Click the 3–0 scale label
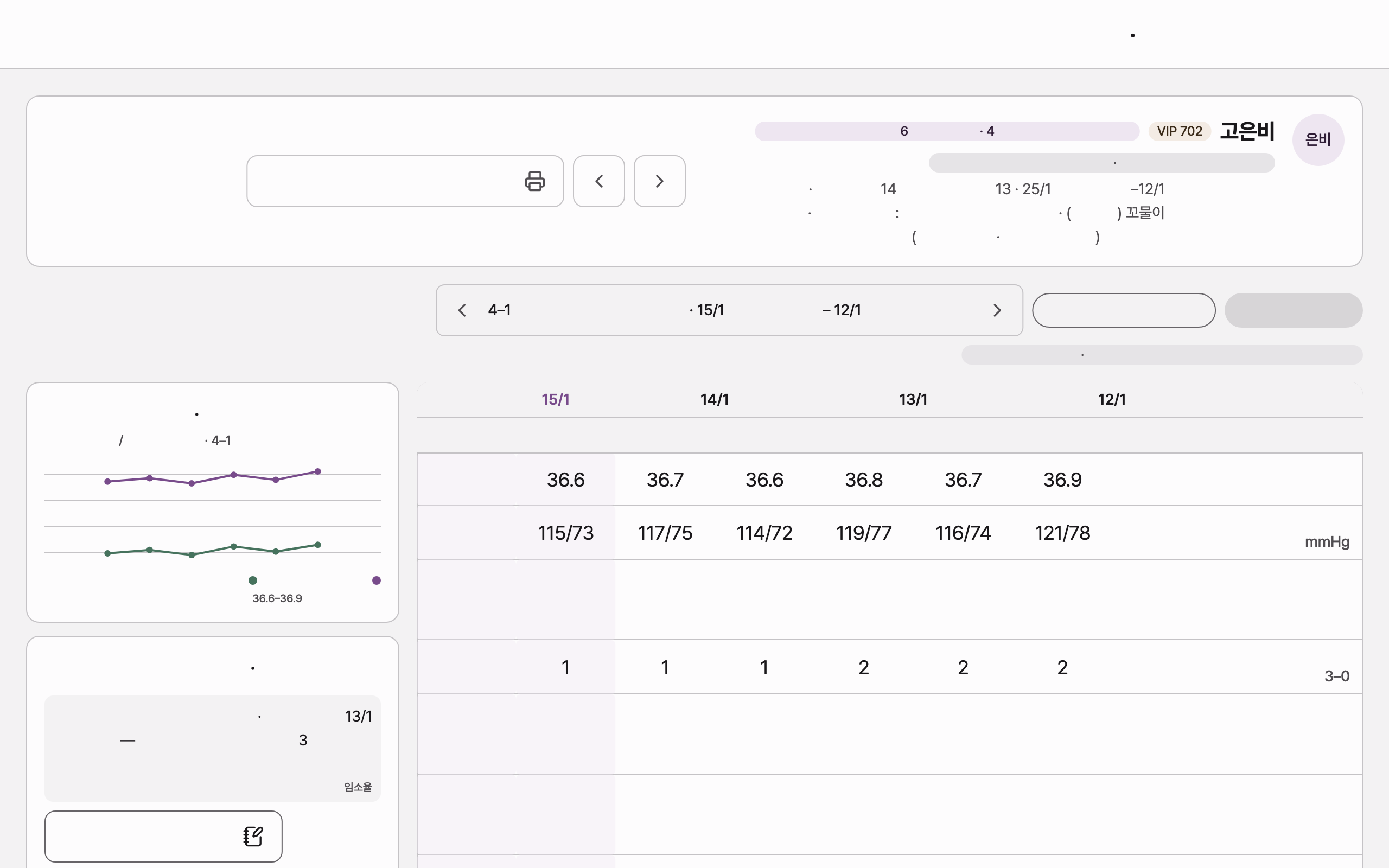The height and width of the screenshot is (868, 1389). [1337, 676]
